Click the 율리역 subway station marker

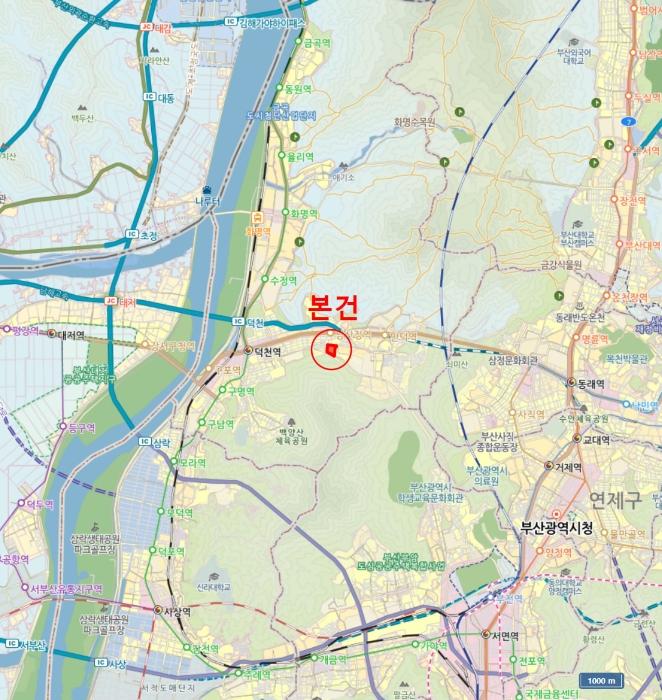282,155
